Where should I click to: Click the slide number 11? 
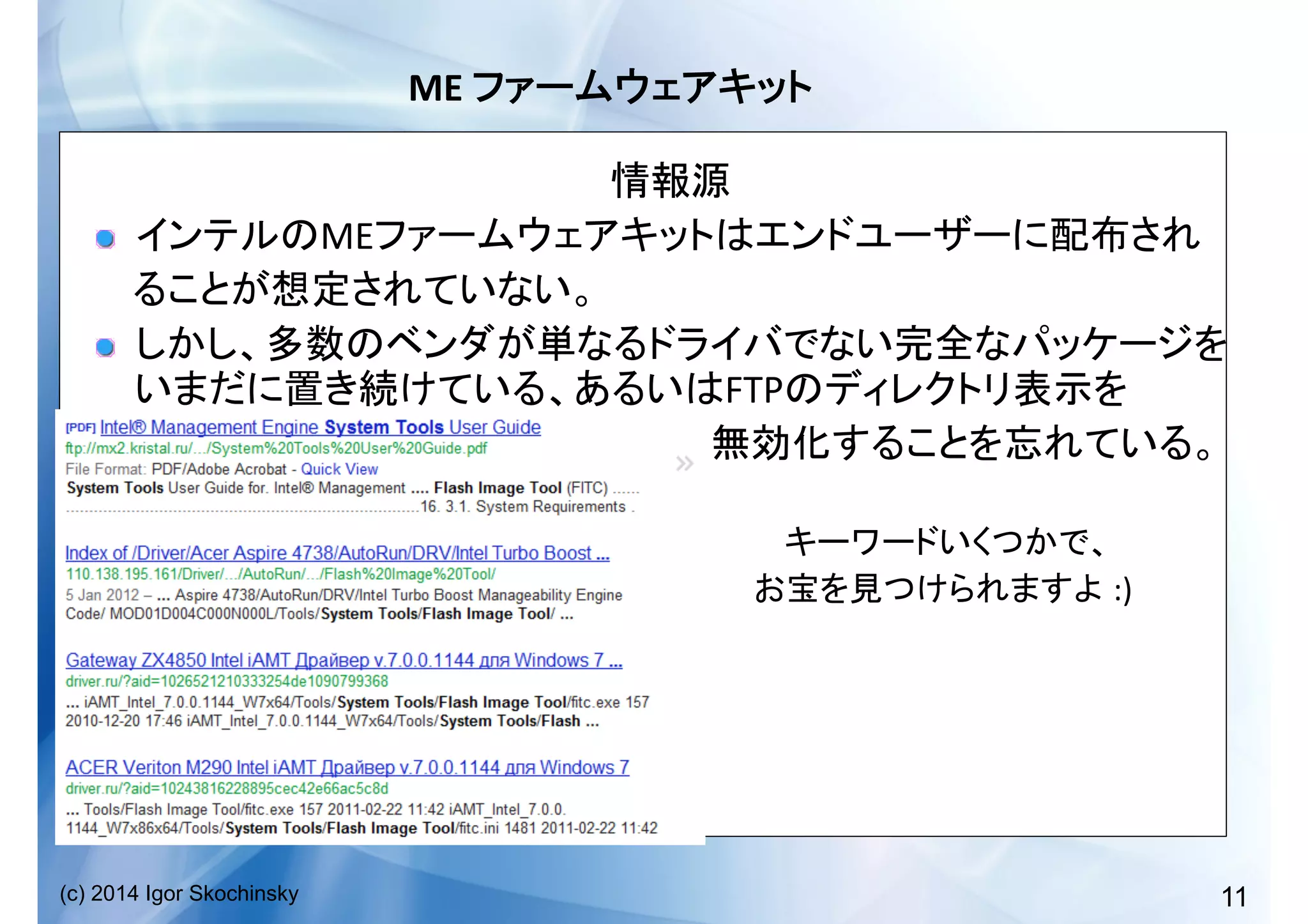click(x=1233, y=897)
